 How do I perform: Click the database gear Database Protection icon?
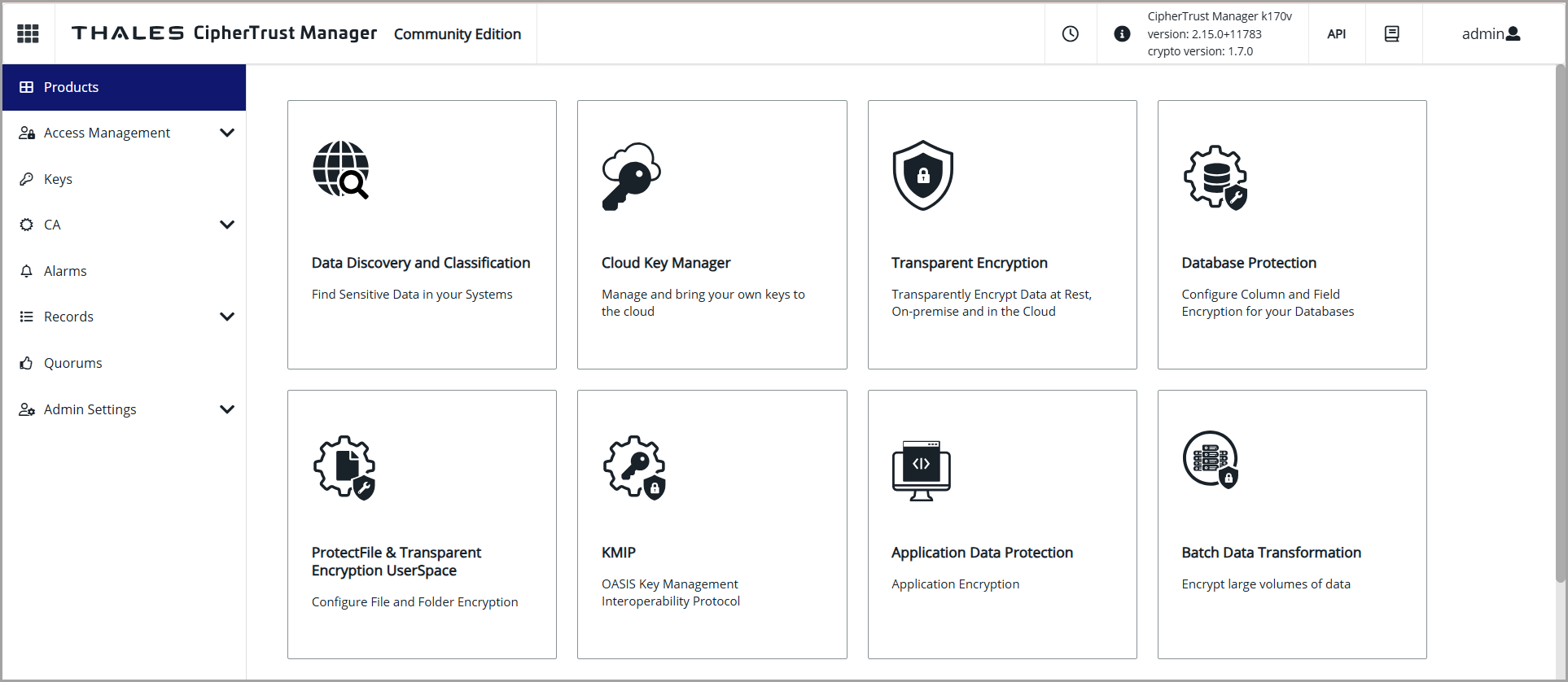(x=1215, y=177)
